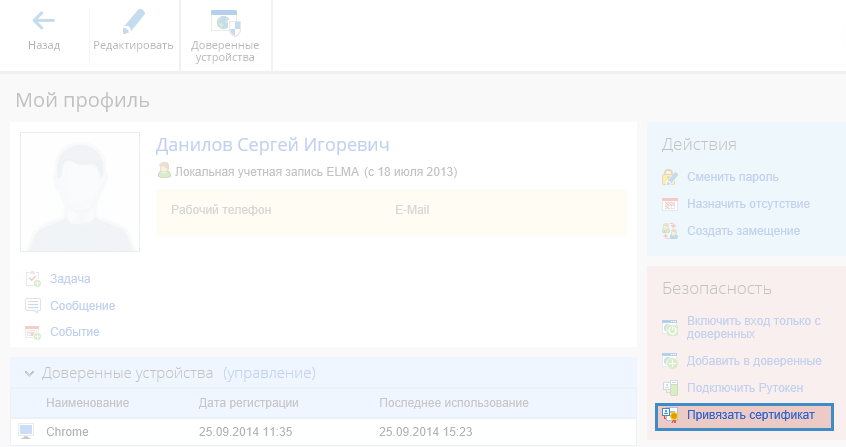Click Наименование column header
The height and width of the screenshot is (447, 846).
pos(87,403)
